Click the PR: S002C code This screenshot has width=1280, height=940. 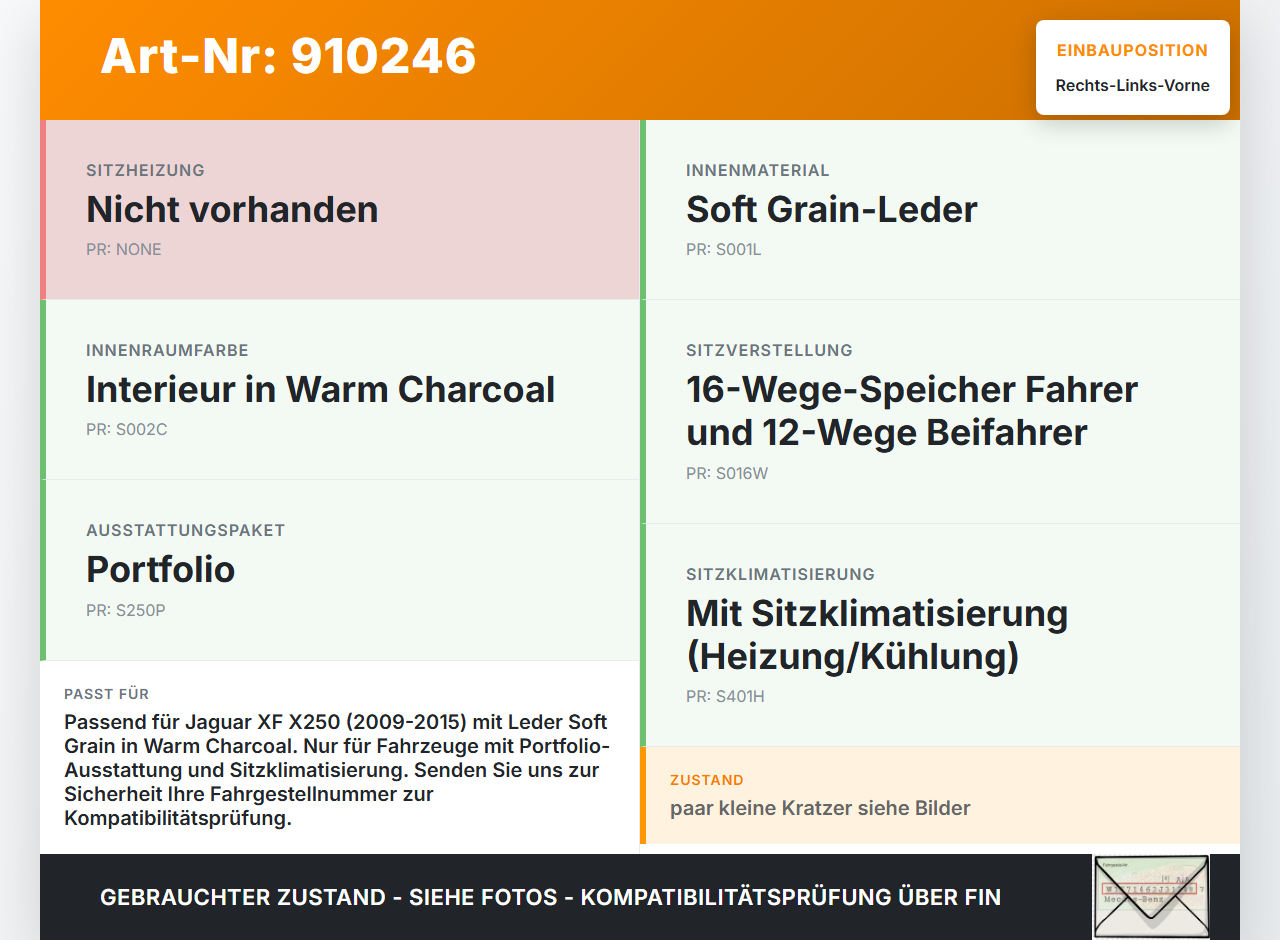[127, 429]
